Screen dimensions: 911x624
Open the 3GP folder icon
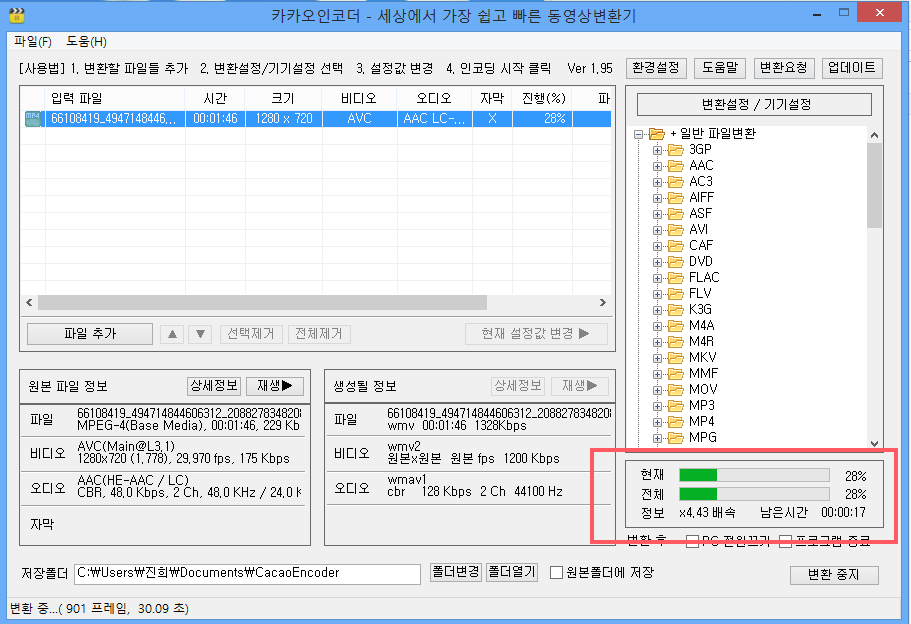click(675, 150)
